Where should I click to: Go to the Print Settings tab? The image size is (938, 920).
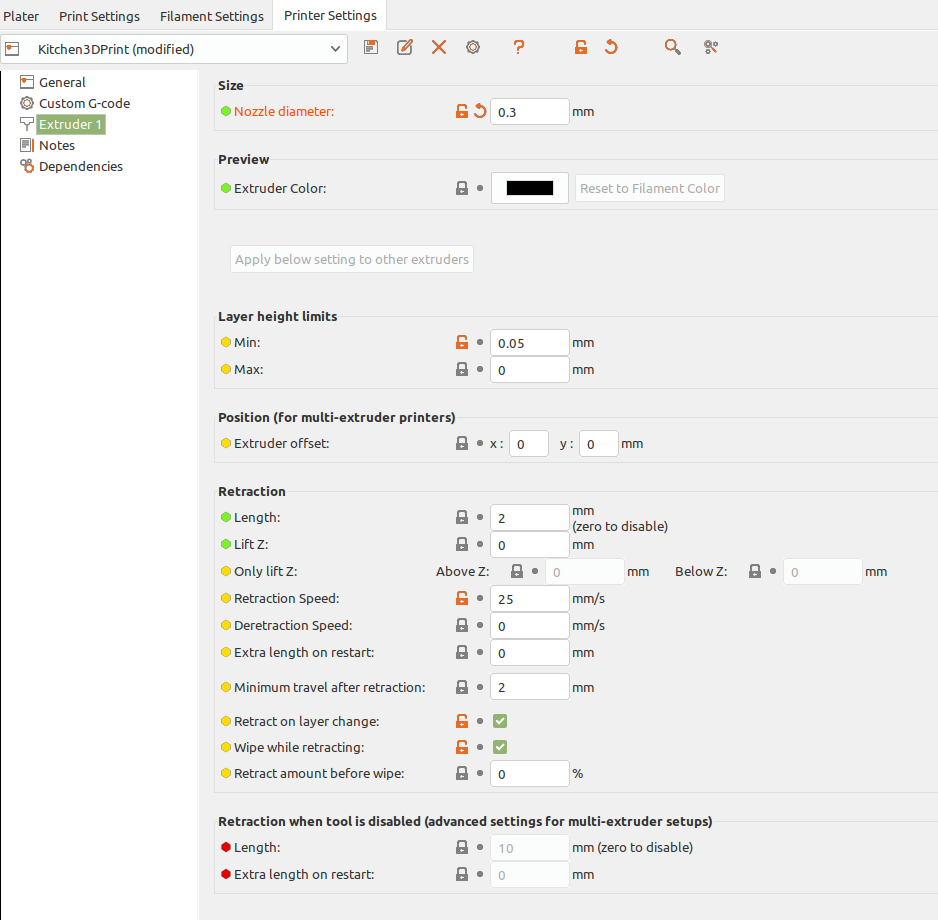(x=99, y=16)
